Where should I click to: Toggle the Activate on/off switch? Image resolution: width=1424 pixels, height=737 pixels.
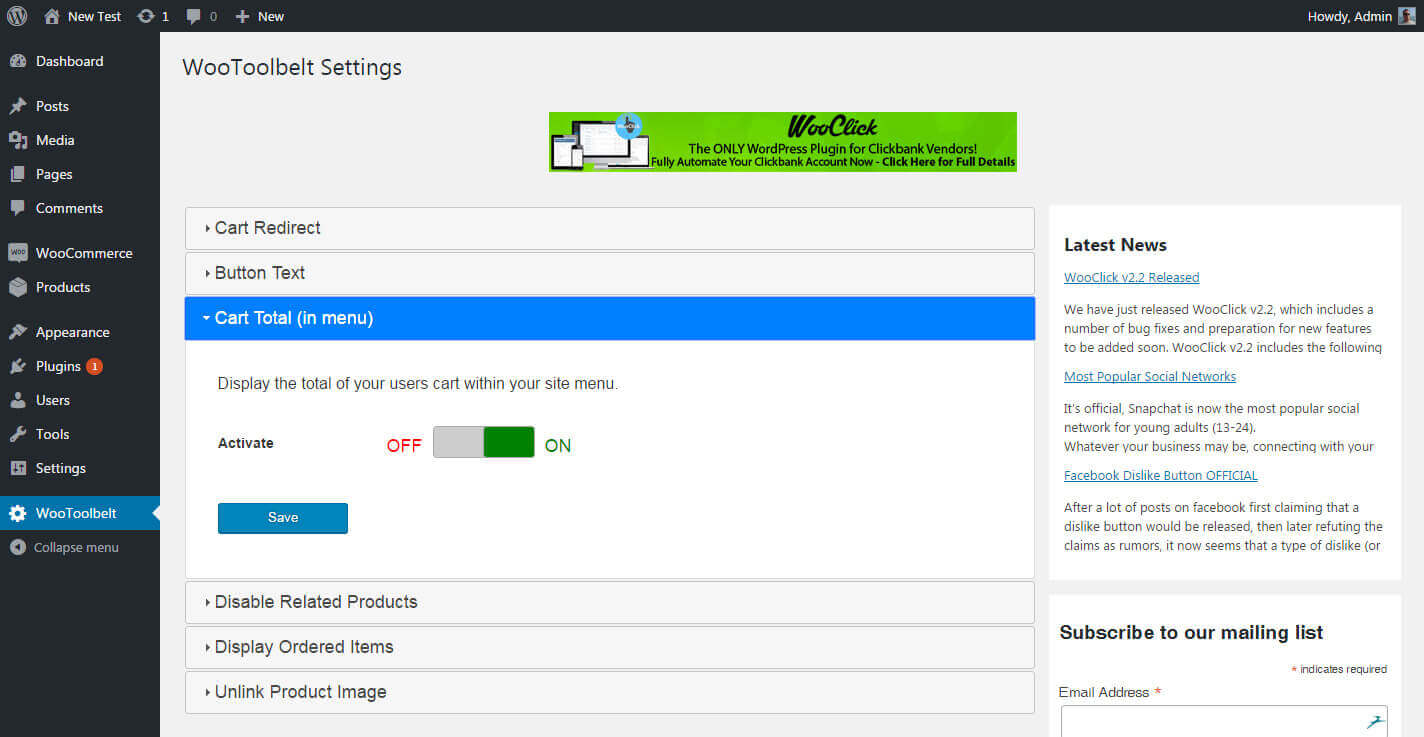point(484,442)
